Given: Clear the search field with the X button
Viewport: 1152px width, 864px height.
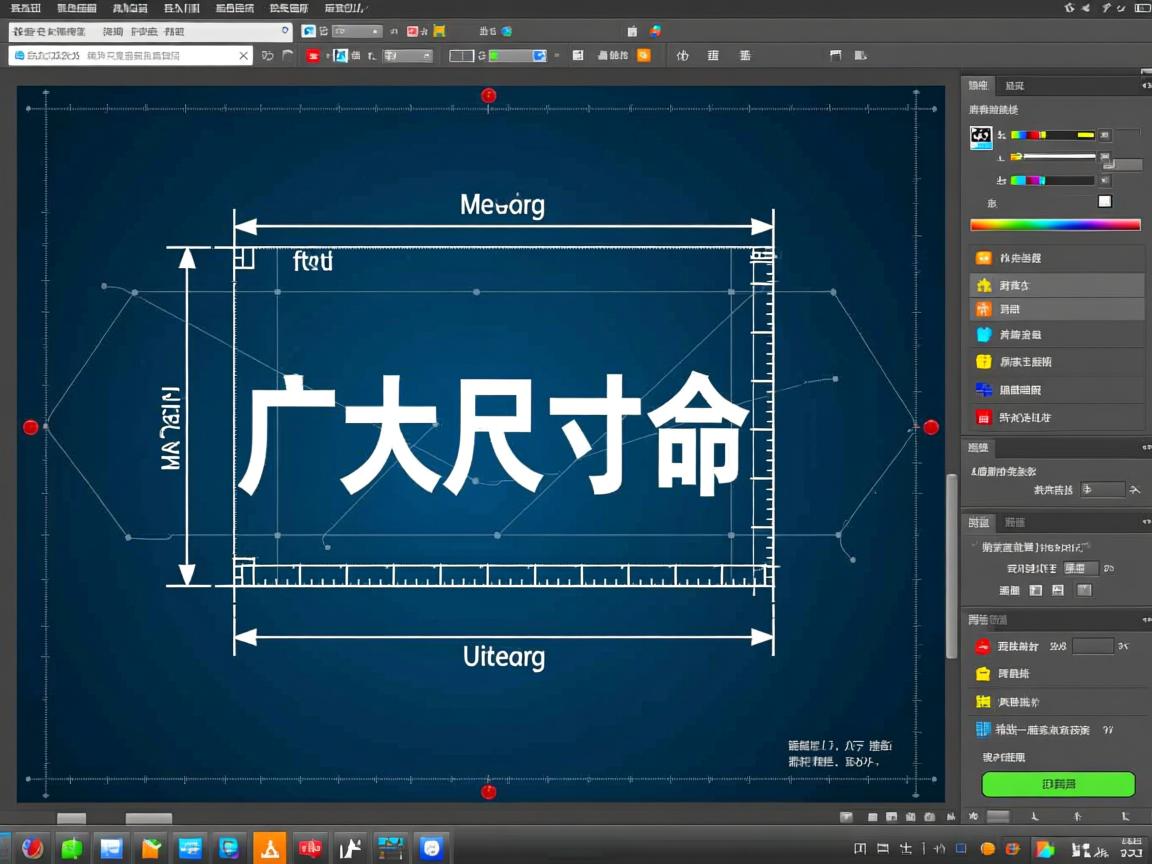Looking at the screenshot, I should click(x=244, y=56).
